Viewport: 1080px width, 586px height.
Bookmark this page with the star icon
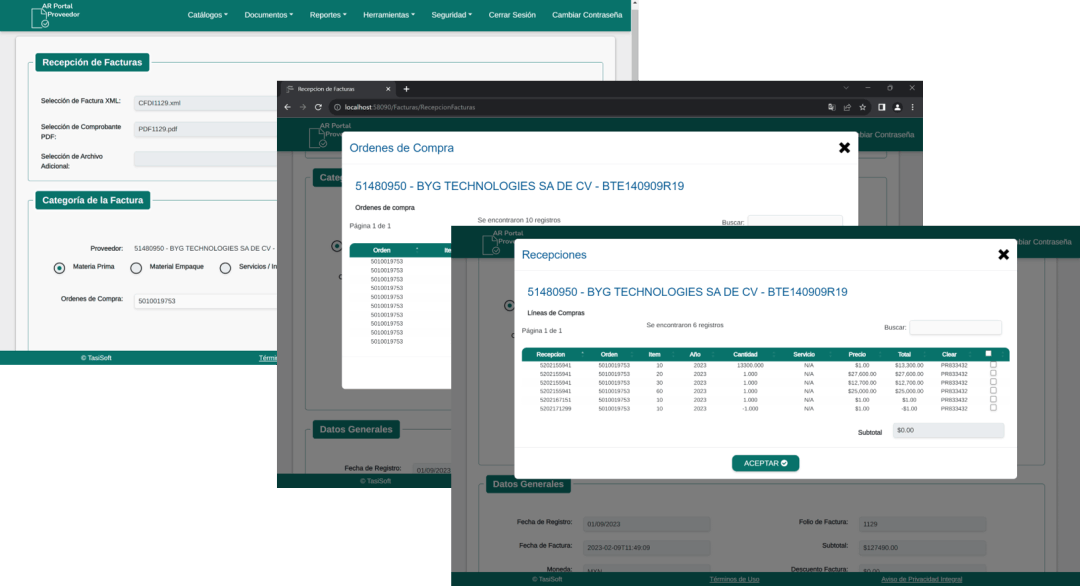tap(862, 107)
